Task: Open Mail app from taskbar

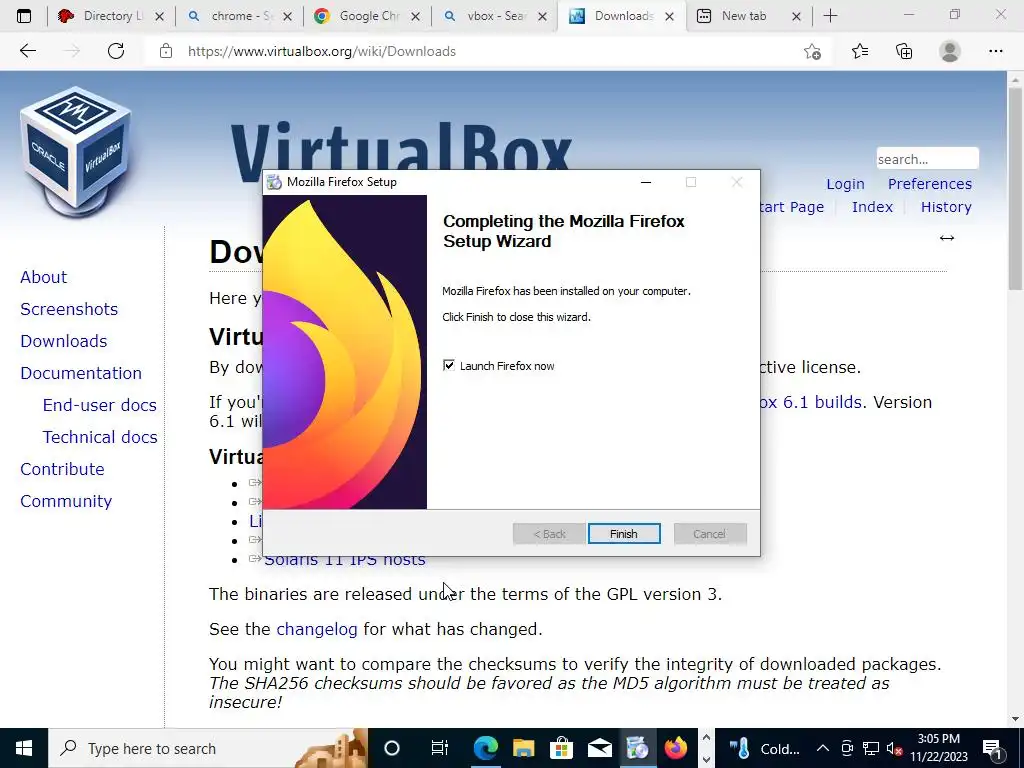Action: tap(600, 748)
